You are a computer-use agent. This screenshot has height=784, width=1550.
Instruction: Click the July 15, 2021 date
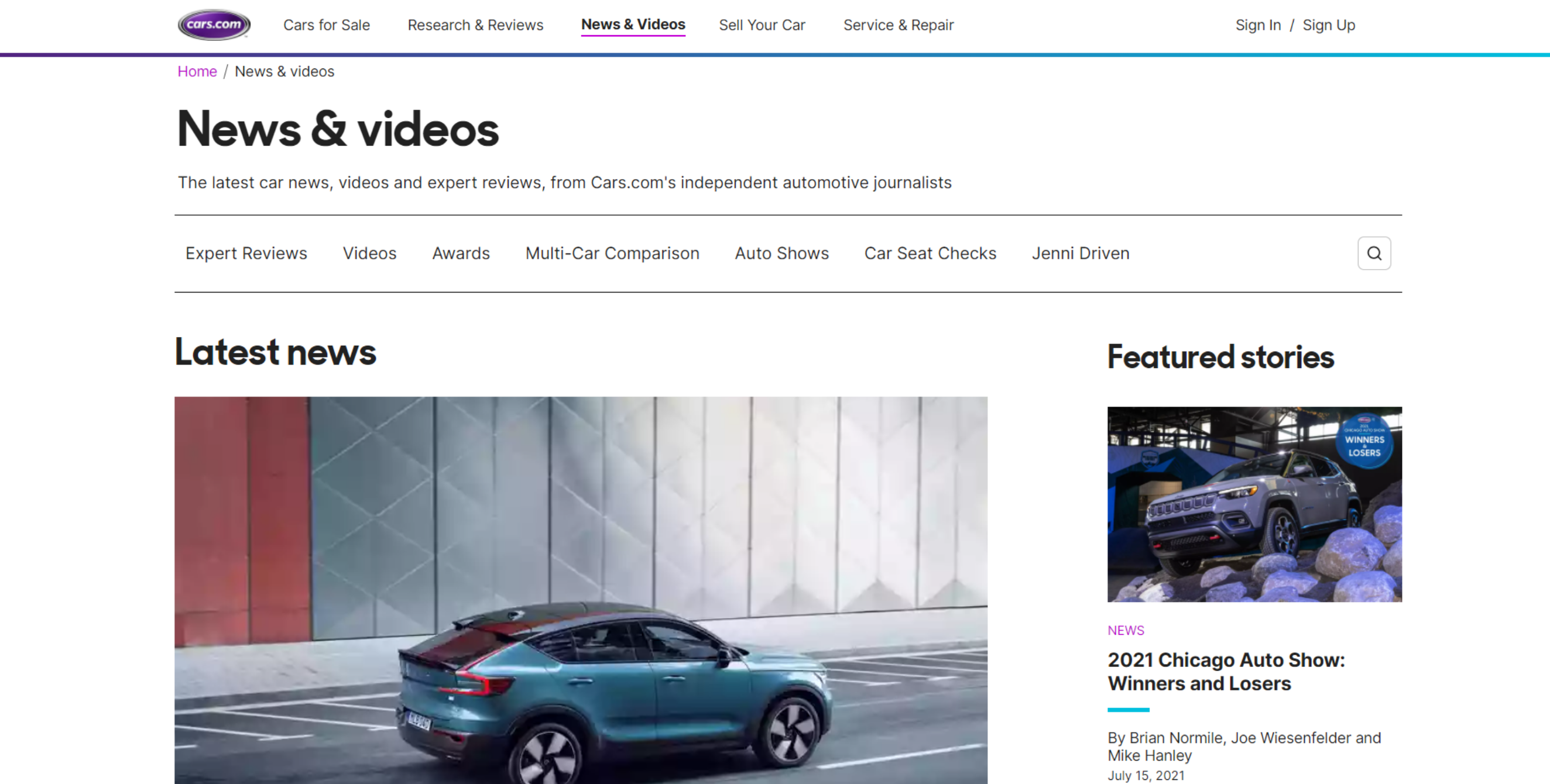coord(1146,776)
